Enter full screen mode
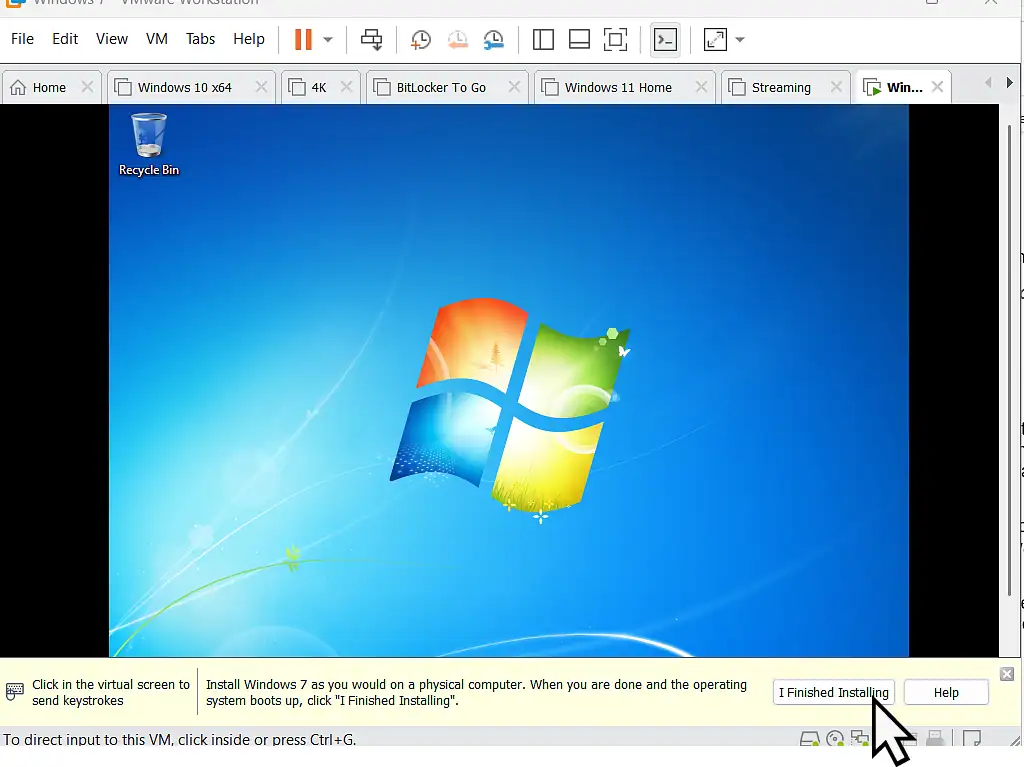The image size is (1024, 767). pos(714,39)
